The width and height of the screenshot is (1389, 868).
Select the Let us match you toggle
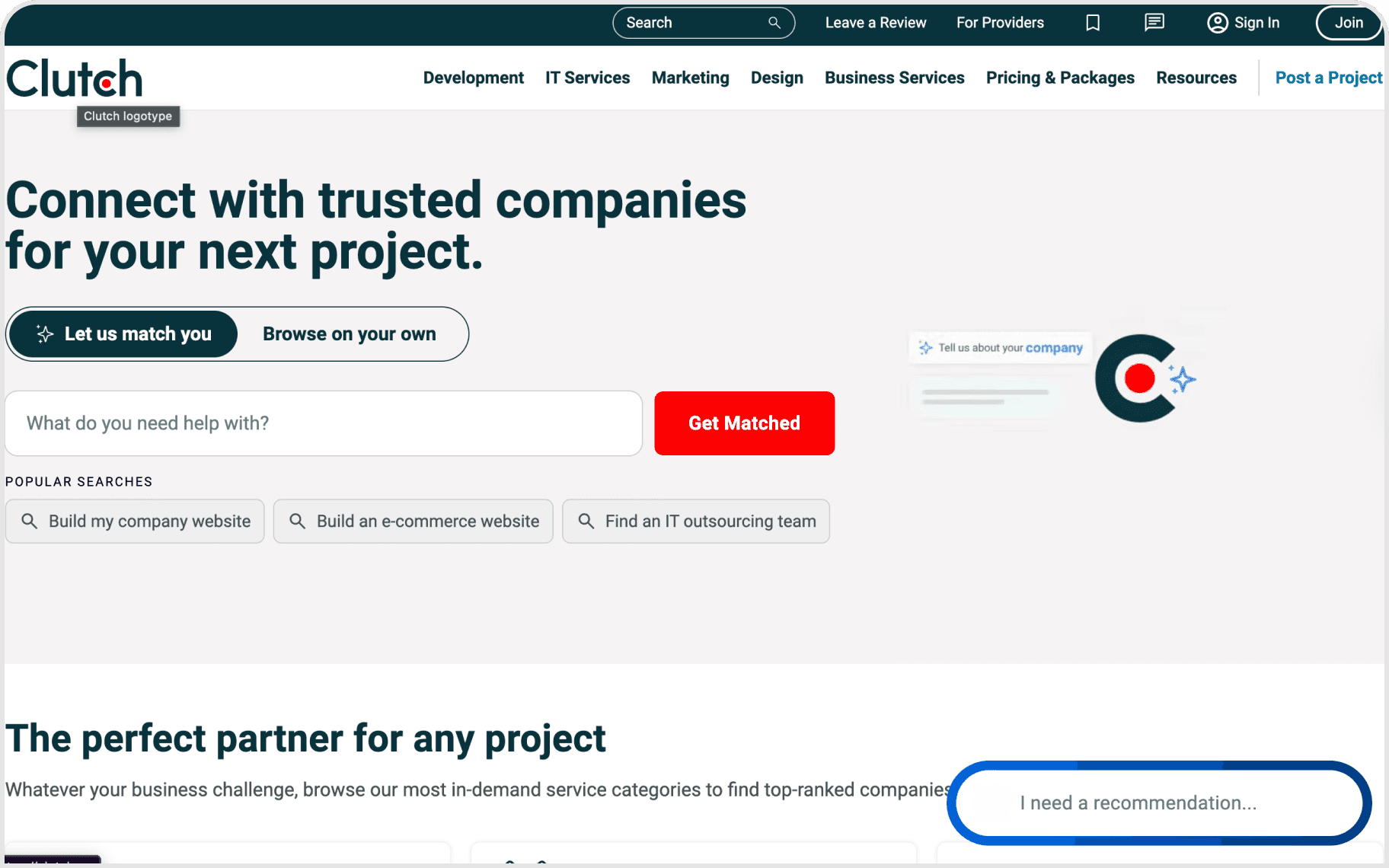point(124,334)
